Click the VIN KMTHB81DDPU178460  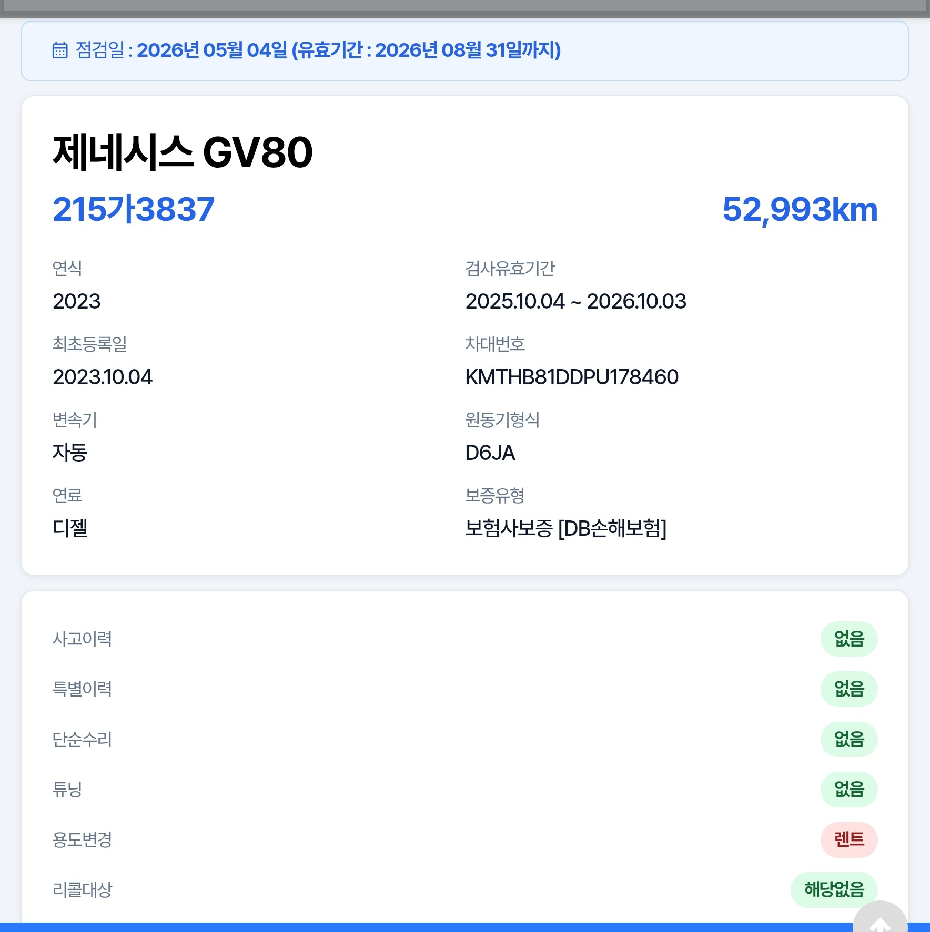pyautogui.click(x=572, y=377)
